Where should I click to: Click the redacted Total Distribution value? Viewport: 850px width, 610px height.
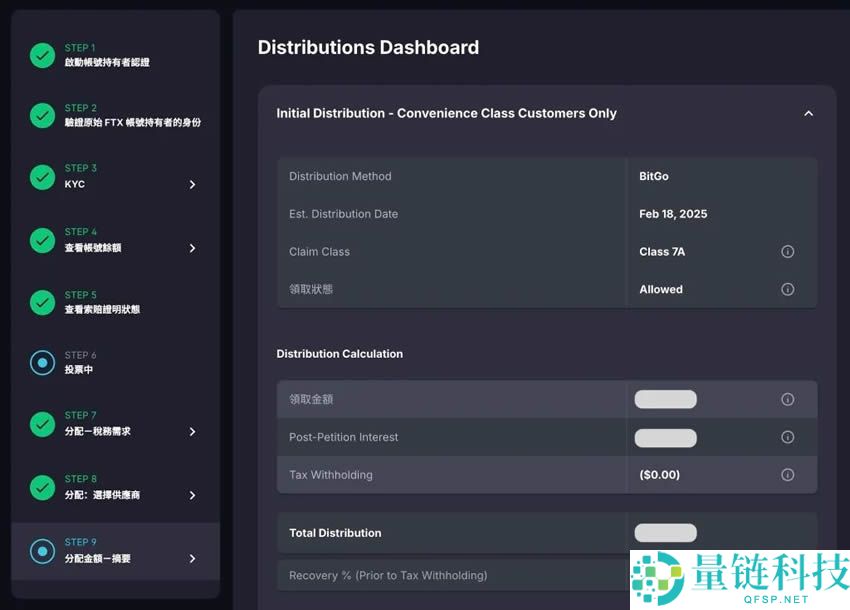pyautogui.click(x=665, y=532)
